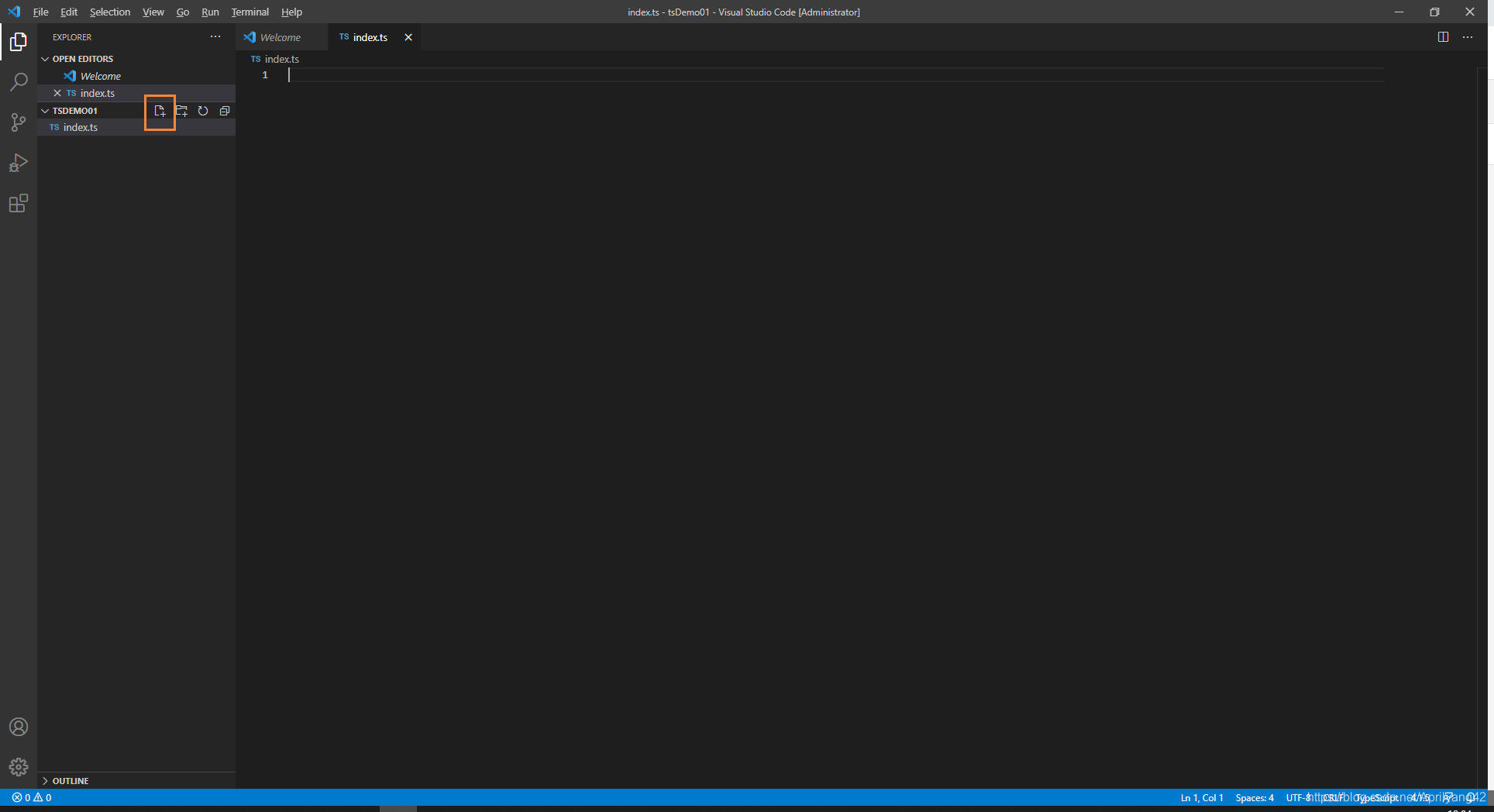Open the Help menu

[291, 12]
